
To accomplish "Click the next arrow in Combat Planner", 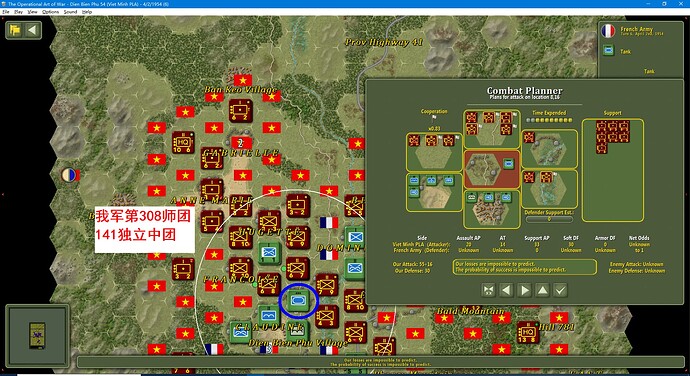I will tap(525, 290).
